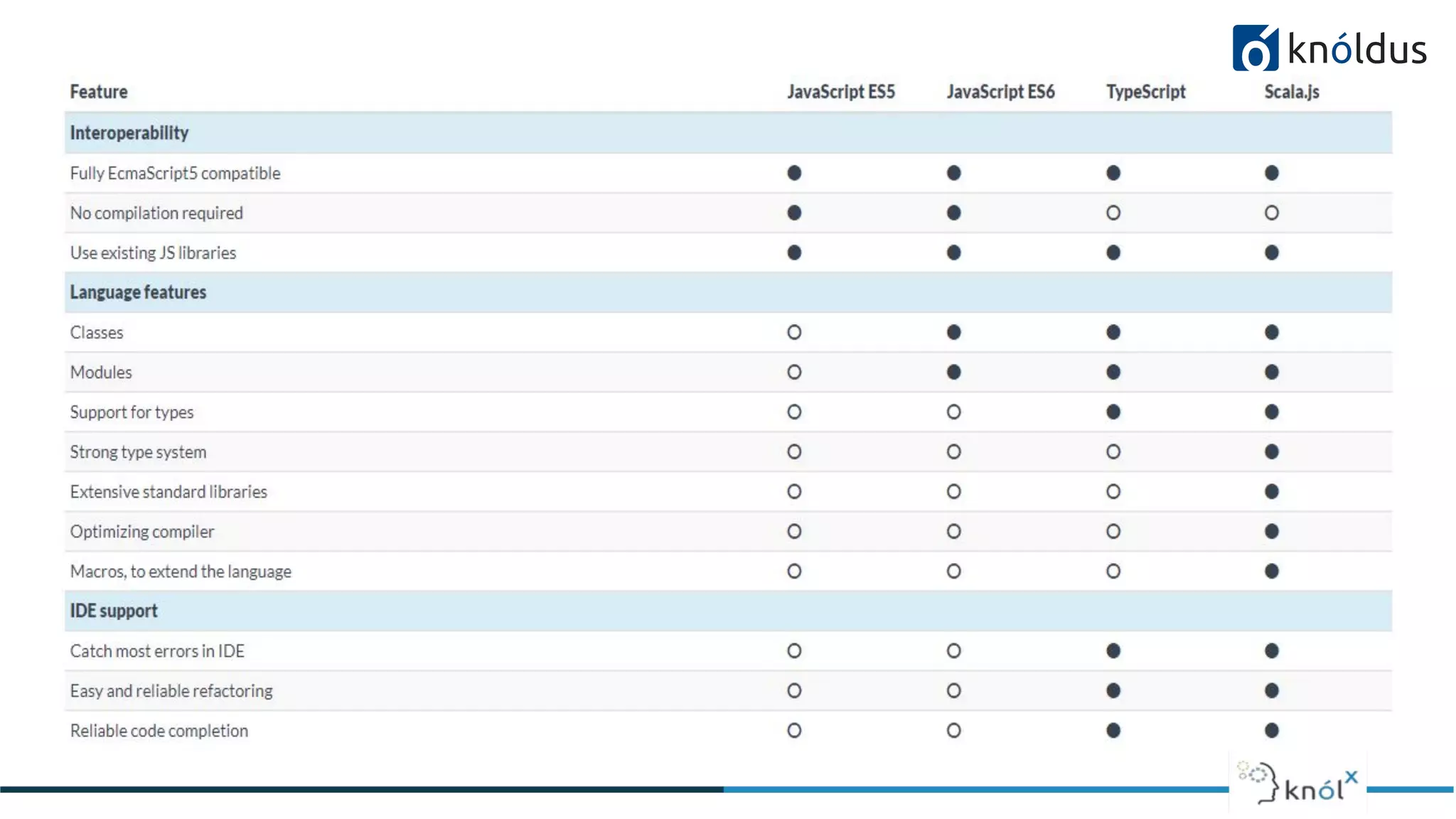Click the Knoldus logo icon
This screenshot has width=1456, height=819.
click(x=1255, y=48)
